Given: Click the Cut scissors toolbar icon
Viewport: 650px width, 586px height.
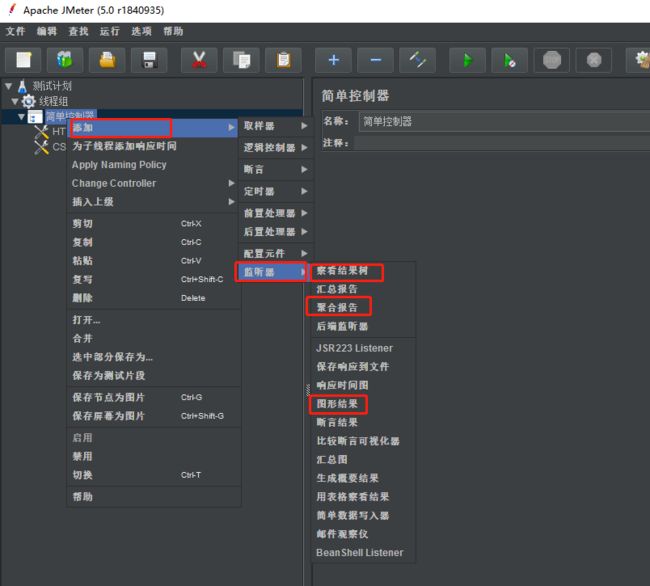Looking at the screenshot, I should coord(199,60).
